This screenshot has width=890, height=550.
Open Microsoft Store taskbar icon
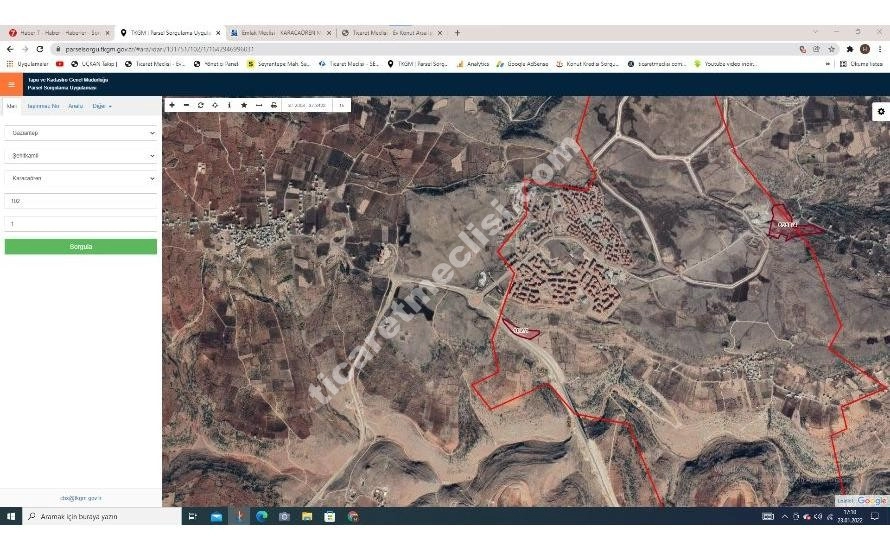(x=330, y=516)
